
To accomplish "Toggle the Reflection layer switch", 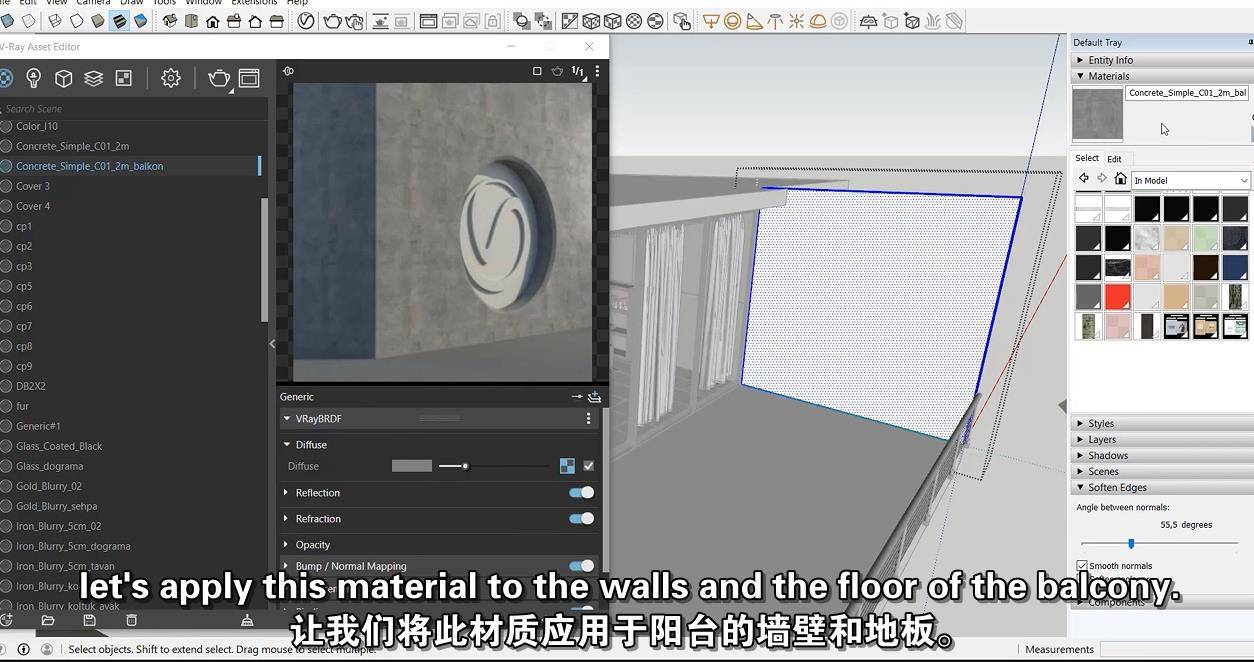I will [581, 492].
